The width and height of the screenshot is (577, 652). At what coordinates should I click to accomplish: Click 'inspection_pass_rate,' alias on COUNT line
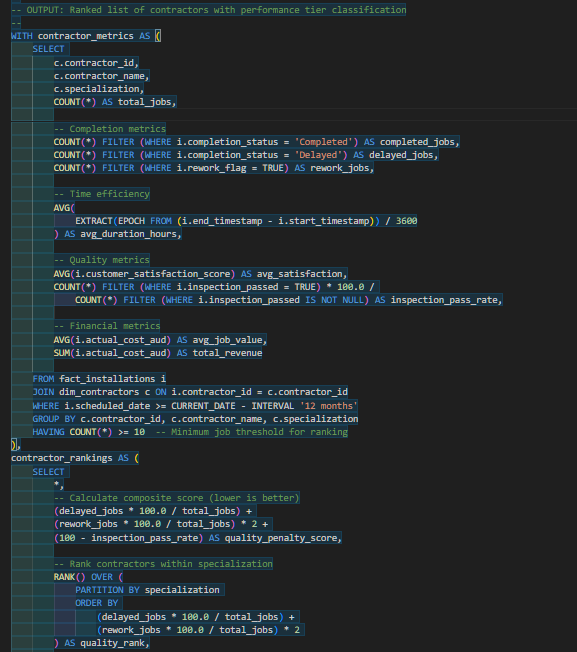(x=446, y=300)
